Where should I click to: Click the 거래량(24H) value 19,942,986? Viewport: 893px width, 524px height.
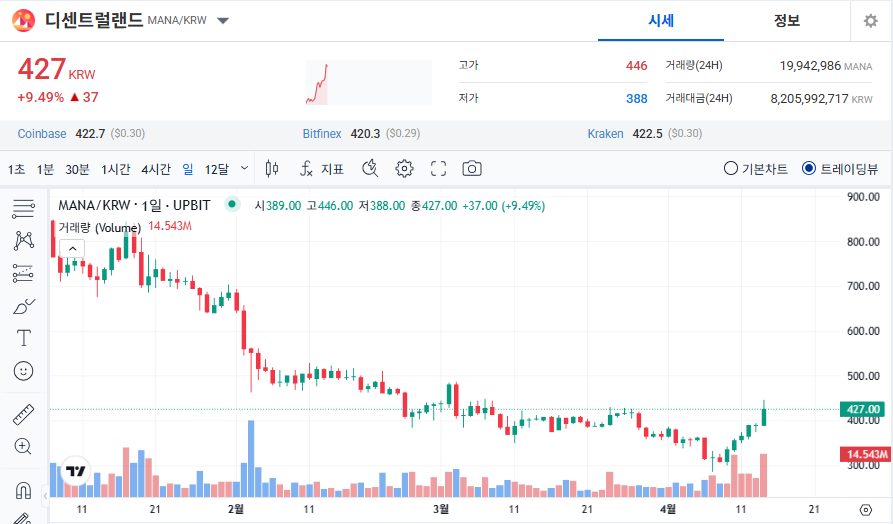pyautogui.click(x=810, y=66)
